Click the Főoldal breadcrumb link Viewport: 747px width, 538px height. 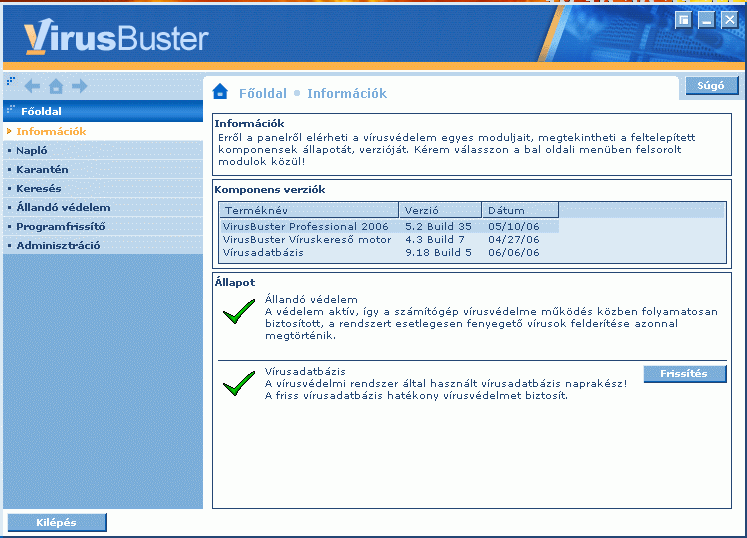click(x=263, y=93)
